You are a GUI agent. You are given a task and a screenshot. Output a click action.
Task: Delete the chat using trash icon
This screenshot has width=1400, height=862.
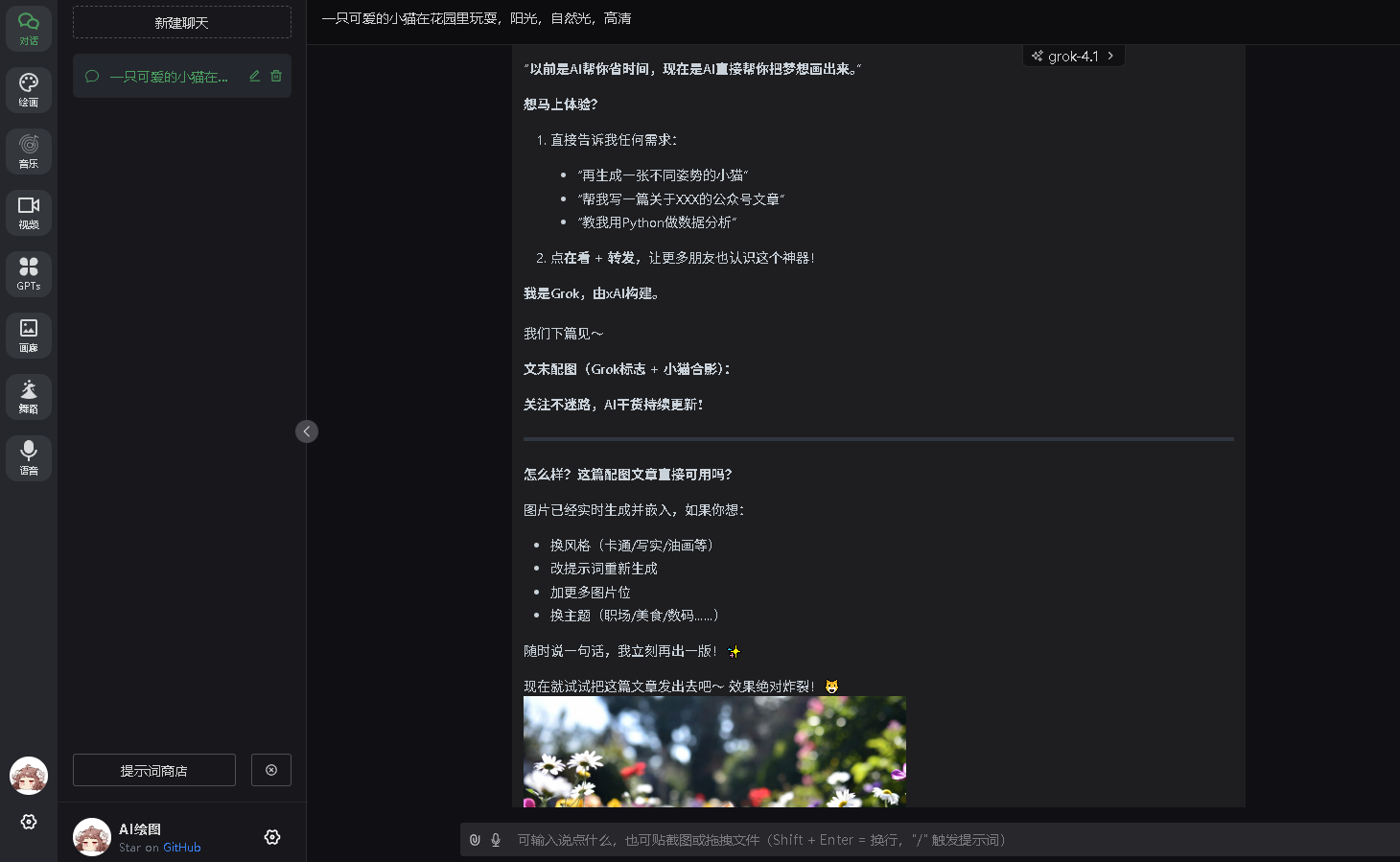tap(276, 76)
